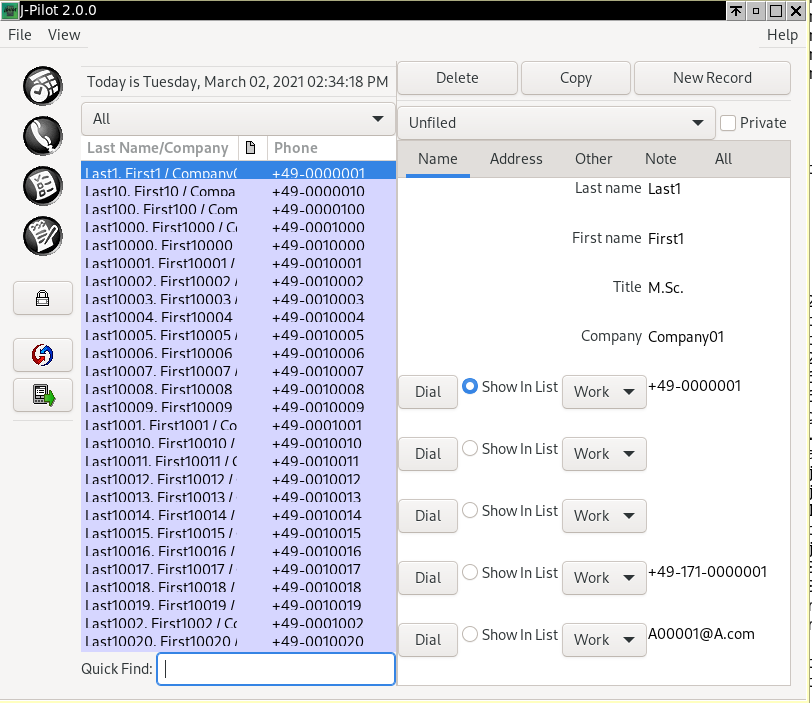Expand the All category dropdown
This screenshot has width=812, height=703.
point(238,119)
